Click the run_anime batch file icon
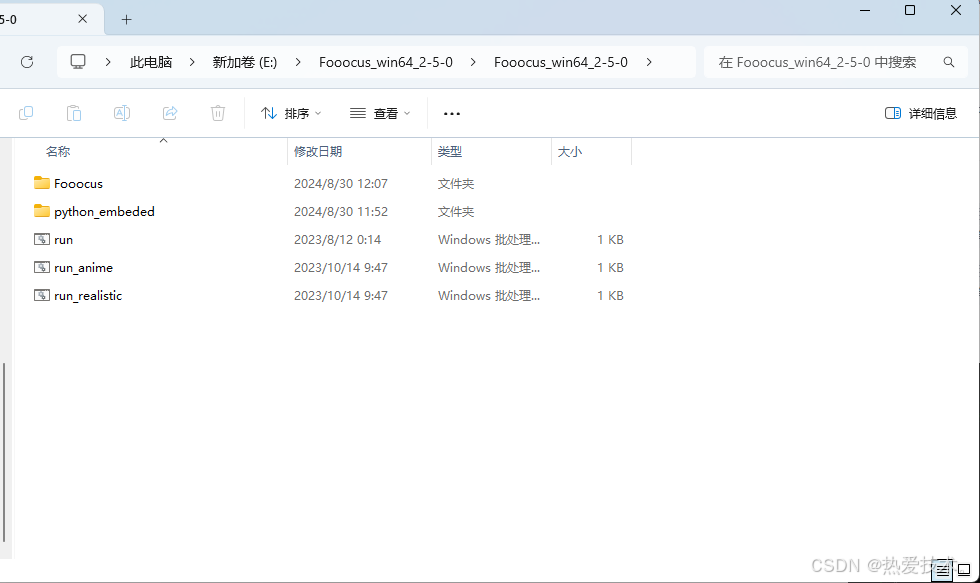980x583 pixels. 42,267
